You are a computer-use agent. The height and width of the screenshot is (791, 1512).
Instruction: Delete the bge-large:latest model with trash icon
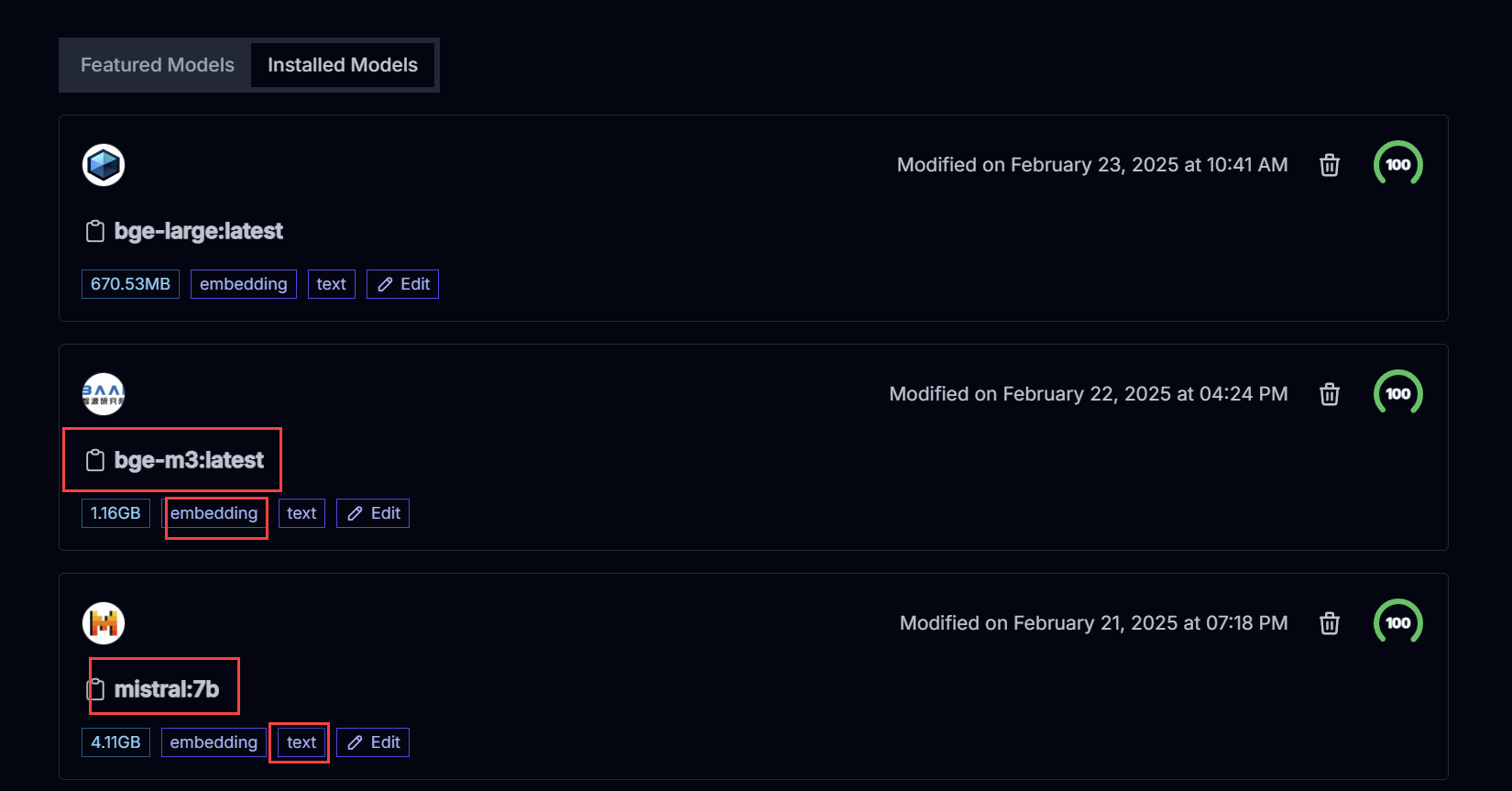[1329, 165]
